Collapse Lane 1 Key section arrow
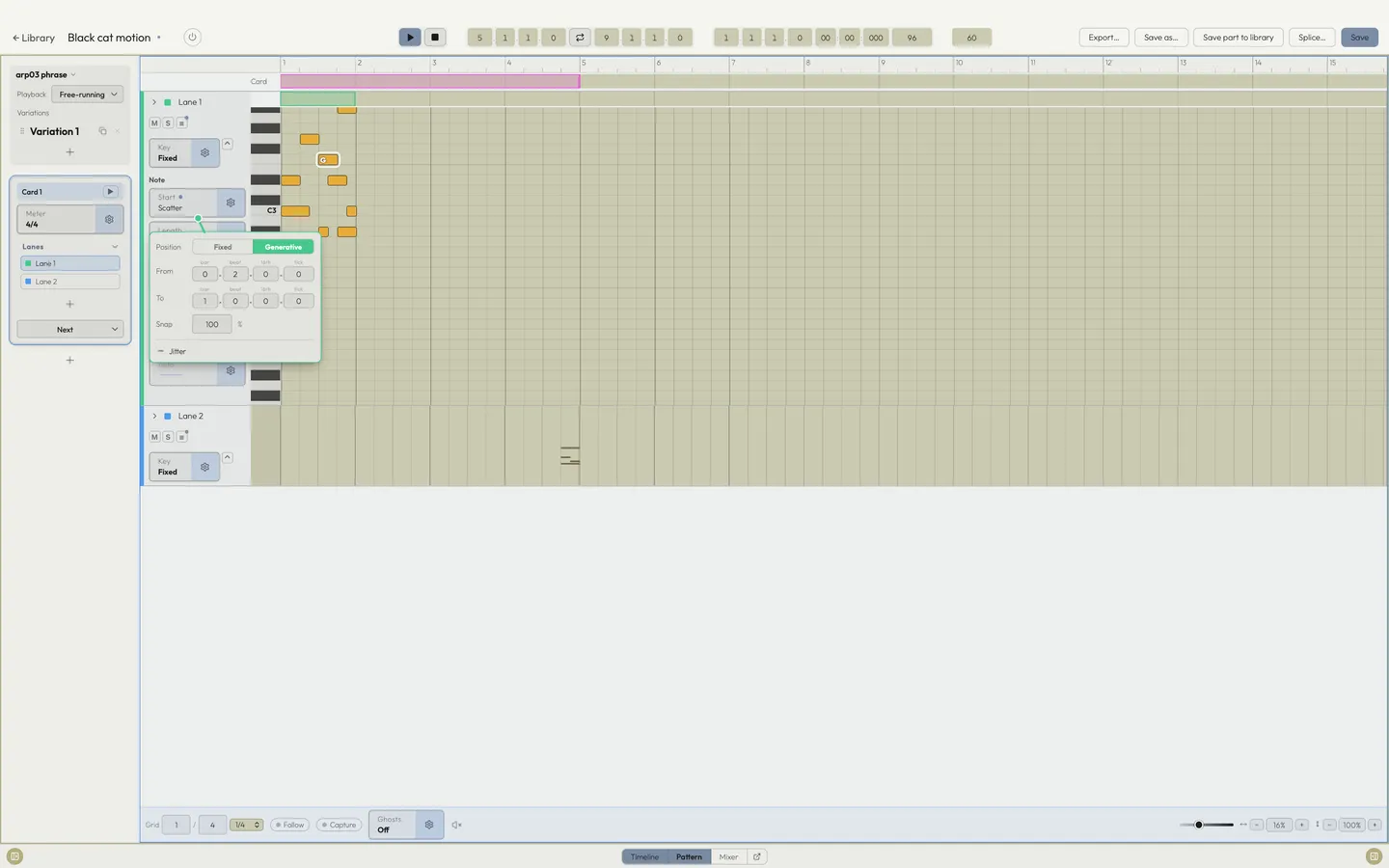1389x868 pixels. pyautogui.click(x=228, y=144)
